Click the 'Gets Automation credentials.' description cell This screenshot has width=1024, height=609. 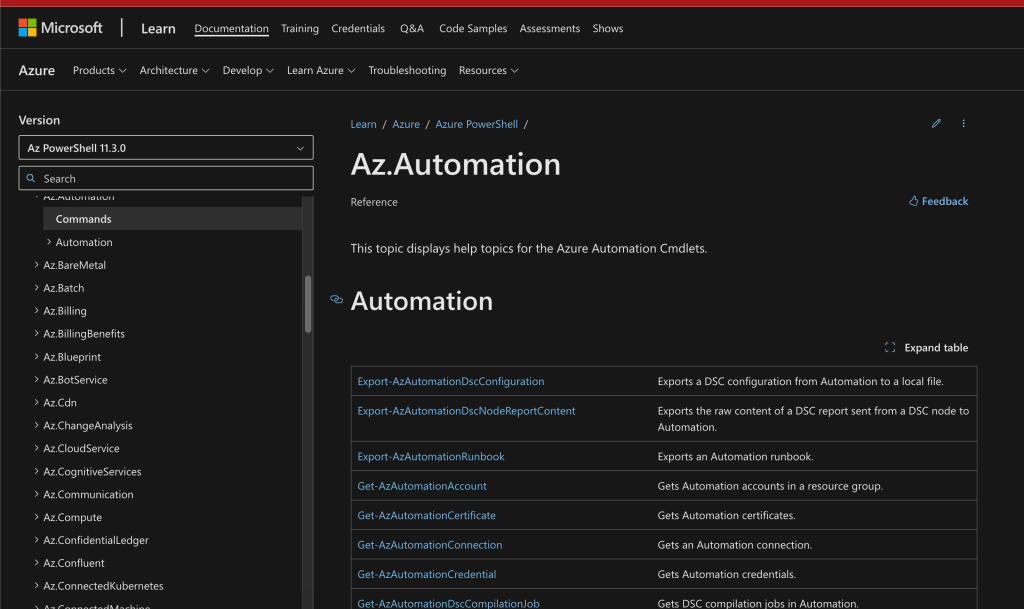(x=814, y=574)
